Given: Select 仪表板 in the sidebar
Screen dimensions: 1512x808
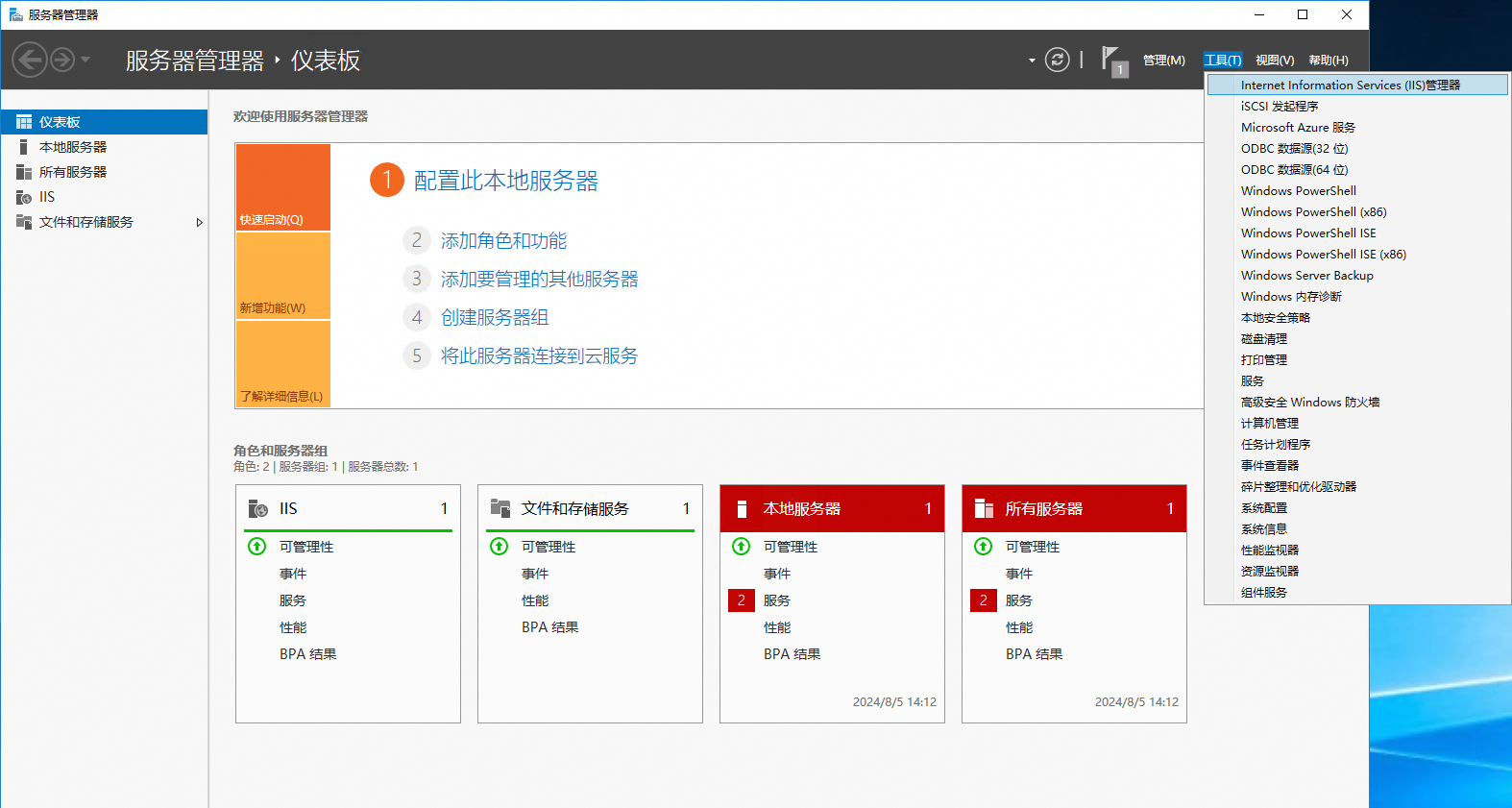Looking at the screenshot, I should pos(104,122).
